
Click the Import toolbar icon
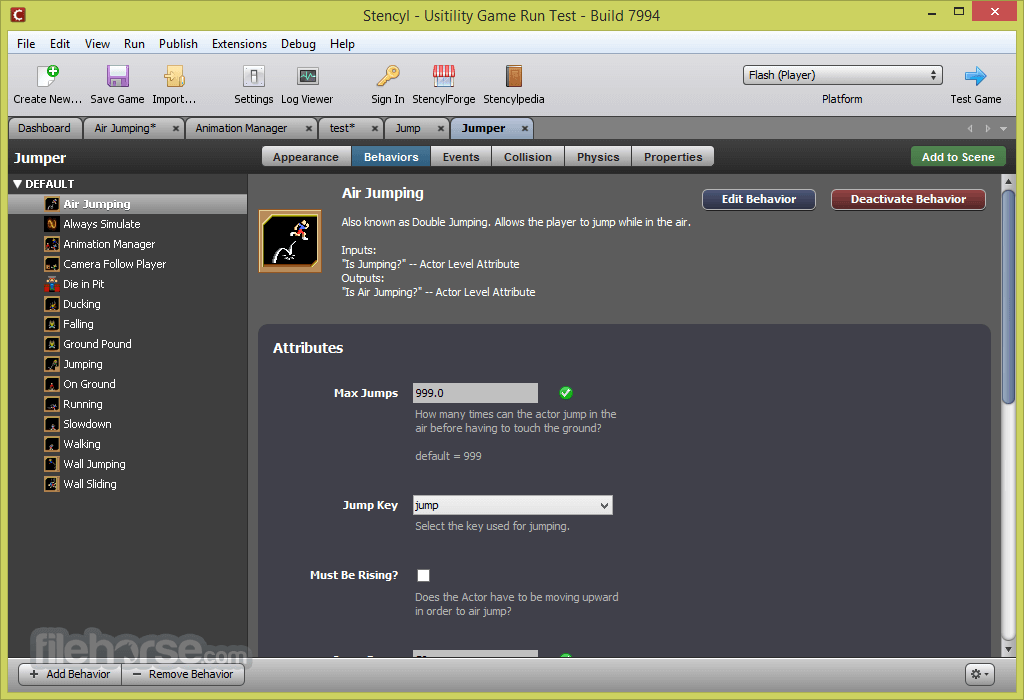(174, 76)
